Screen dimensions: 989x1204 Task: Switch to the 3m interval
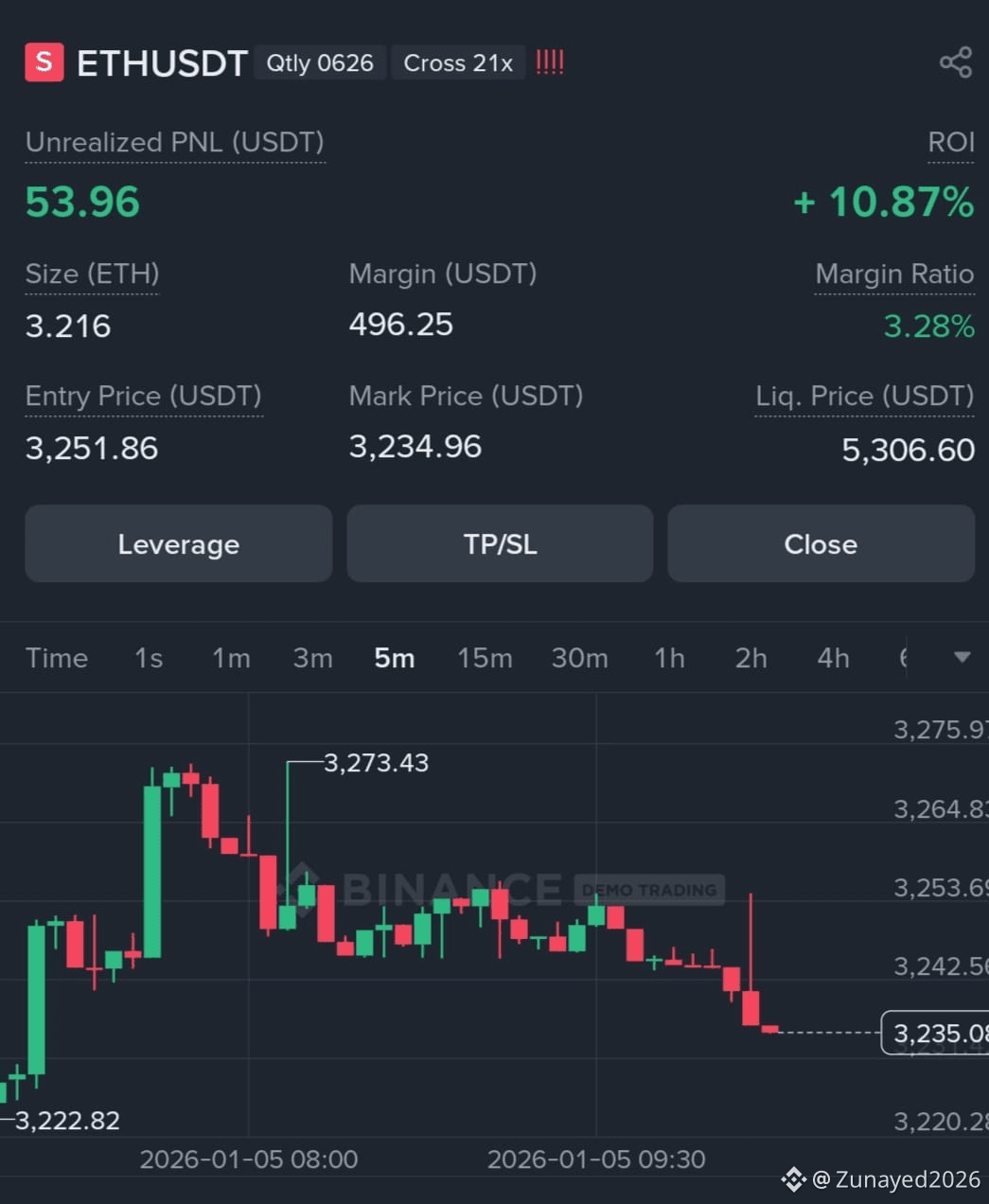[x=312, y=658]
